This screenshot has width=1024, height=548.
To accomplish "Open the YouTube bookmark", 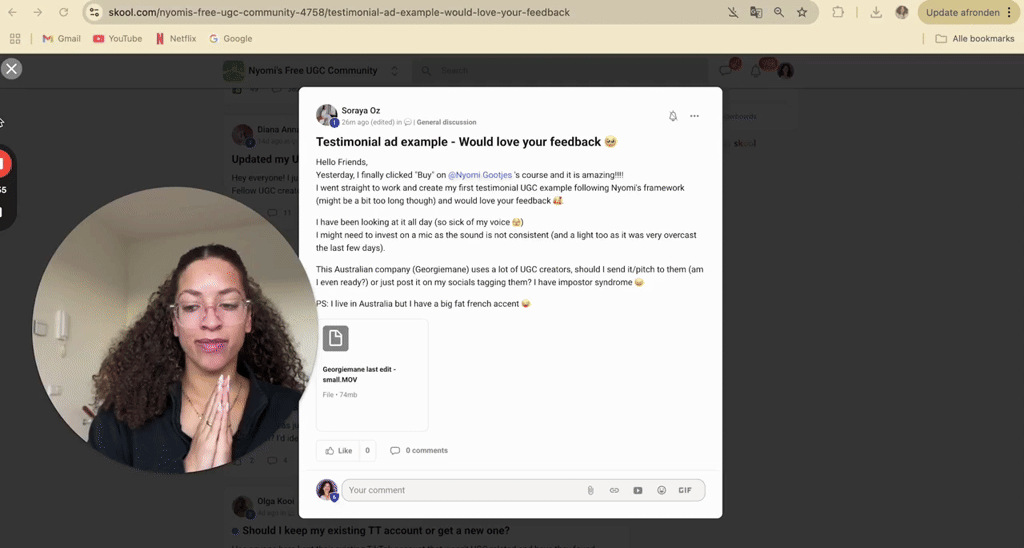I will pos(118,39).
